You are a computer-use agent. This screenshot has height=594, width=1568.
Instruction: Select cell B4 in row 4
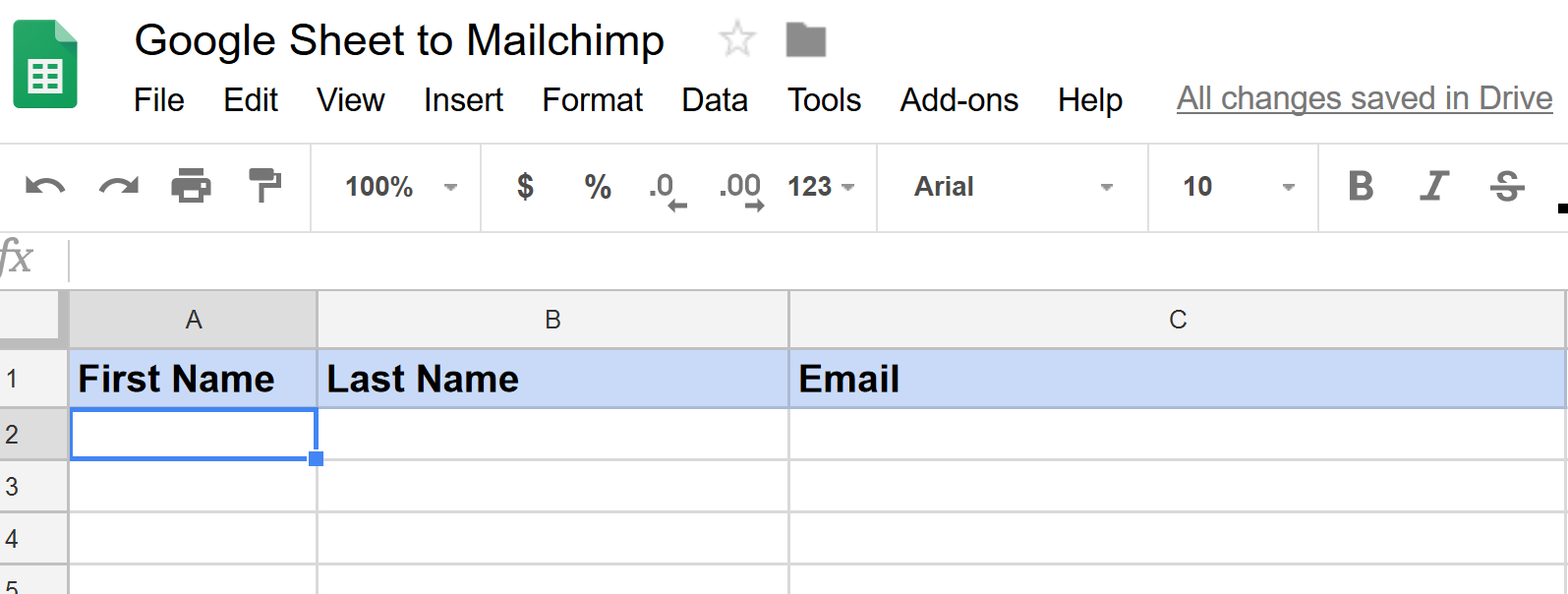click(x=552, y=538)
